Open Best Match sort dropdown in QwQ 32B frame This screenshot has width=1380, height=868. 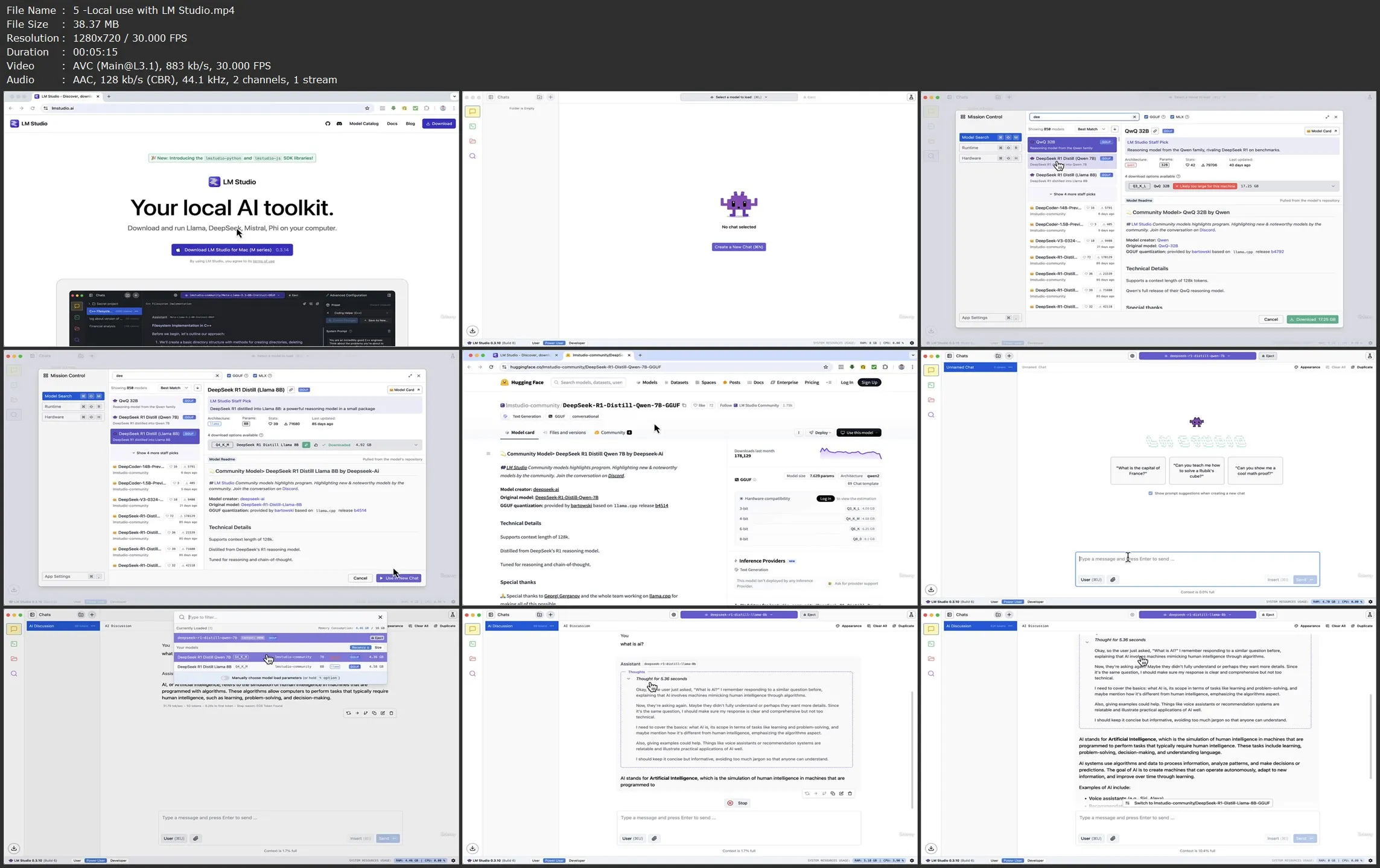tap(1091, 129)
